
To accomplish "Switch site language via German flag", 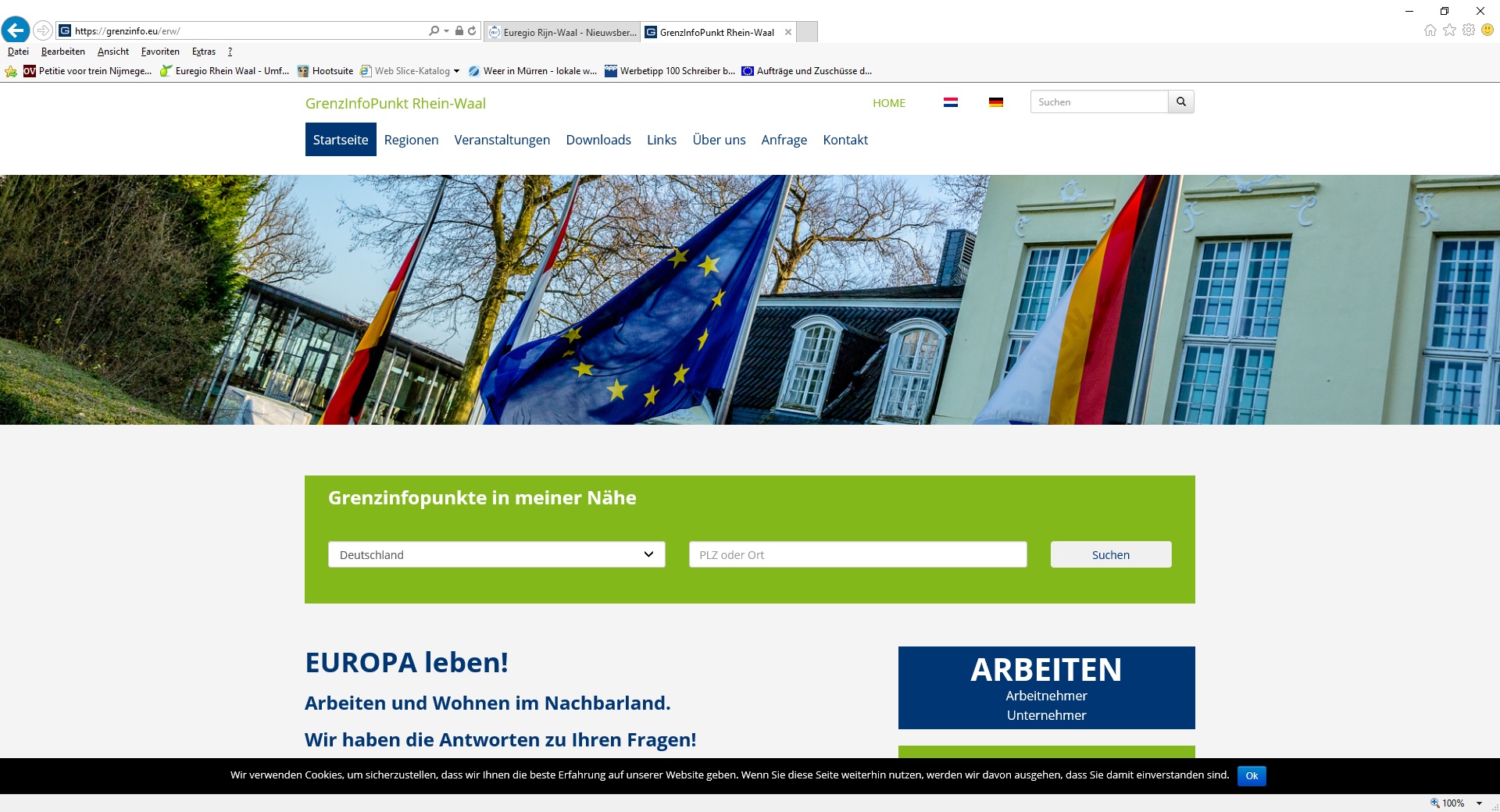I will [995, 102].
